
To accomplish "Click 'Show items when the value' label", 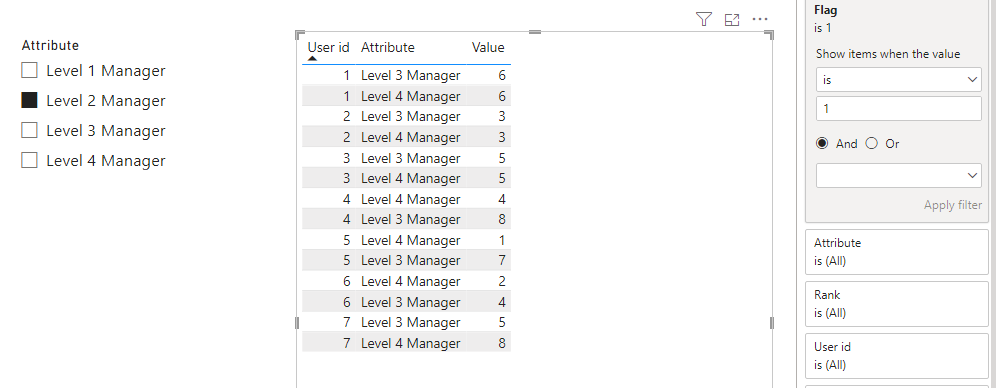I will pos(888,54).
